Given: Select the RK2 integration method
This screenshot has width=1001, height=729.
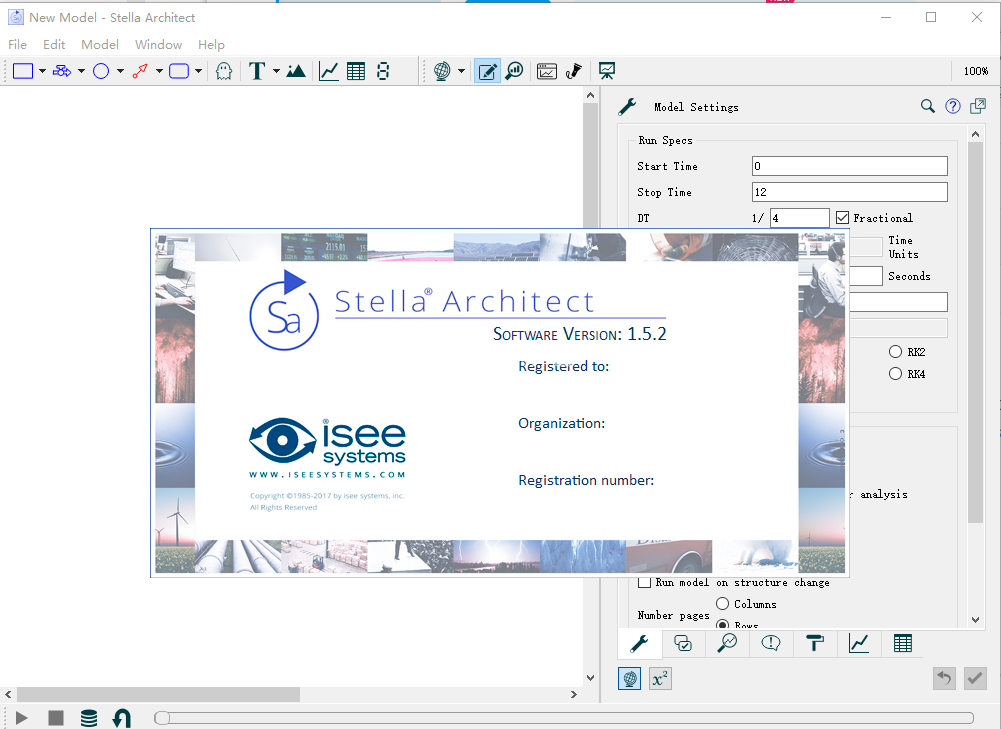Looking at the screenshot, I should coord(896,352).
